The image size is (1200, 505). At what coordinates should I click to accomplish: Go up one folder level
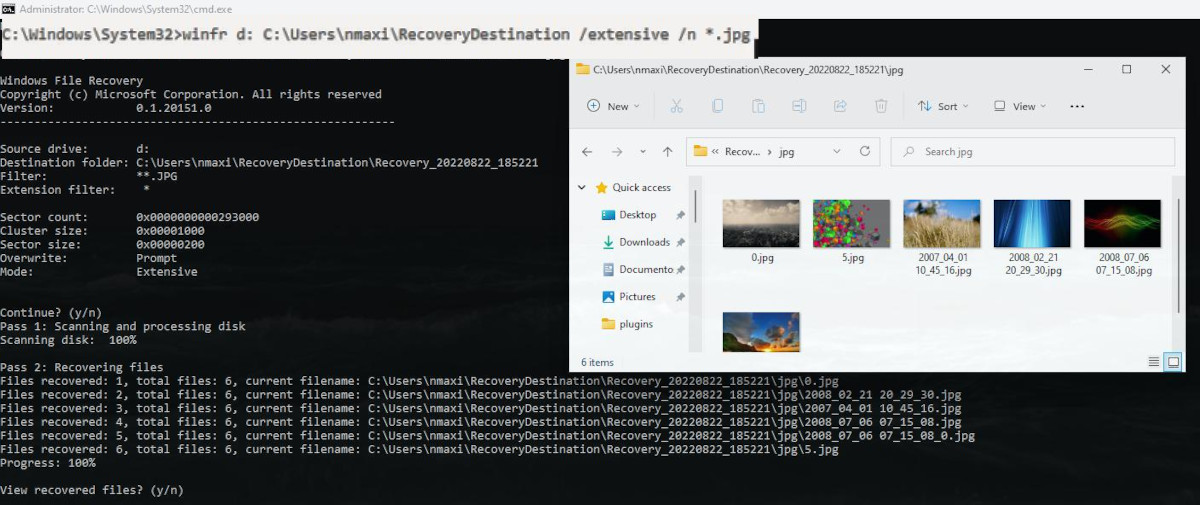(667, 152)
